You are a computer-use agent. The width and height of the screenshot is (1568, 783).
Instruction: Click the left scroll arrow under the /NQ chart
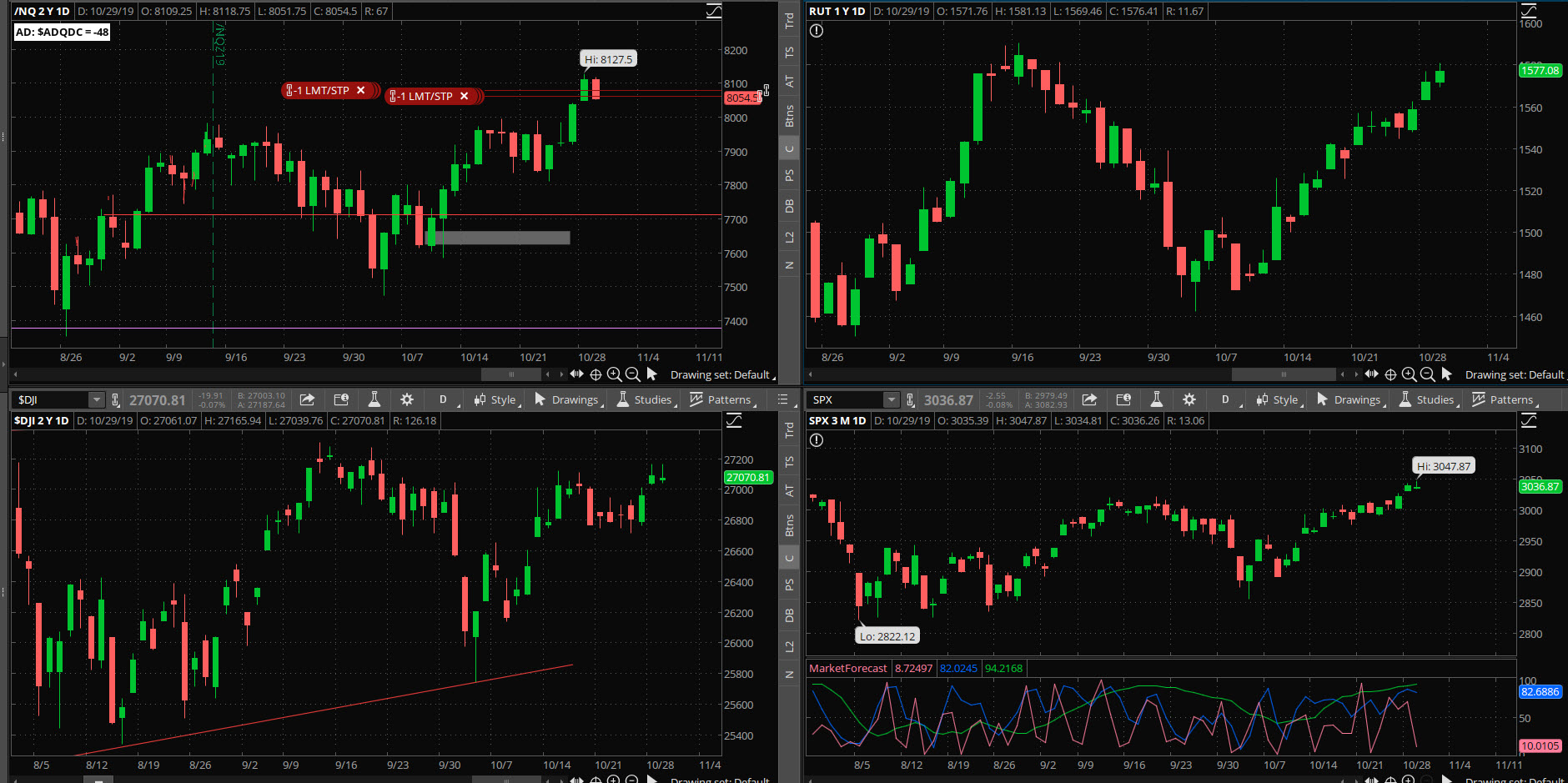click(15, 374)
